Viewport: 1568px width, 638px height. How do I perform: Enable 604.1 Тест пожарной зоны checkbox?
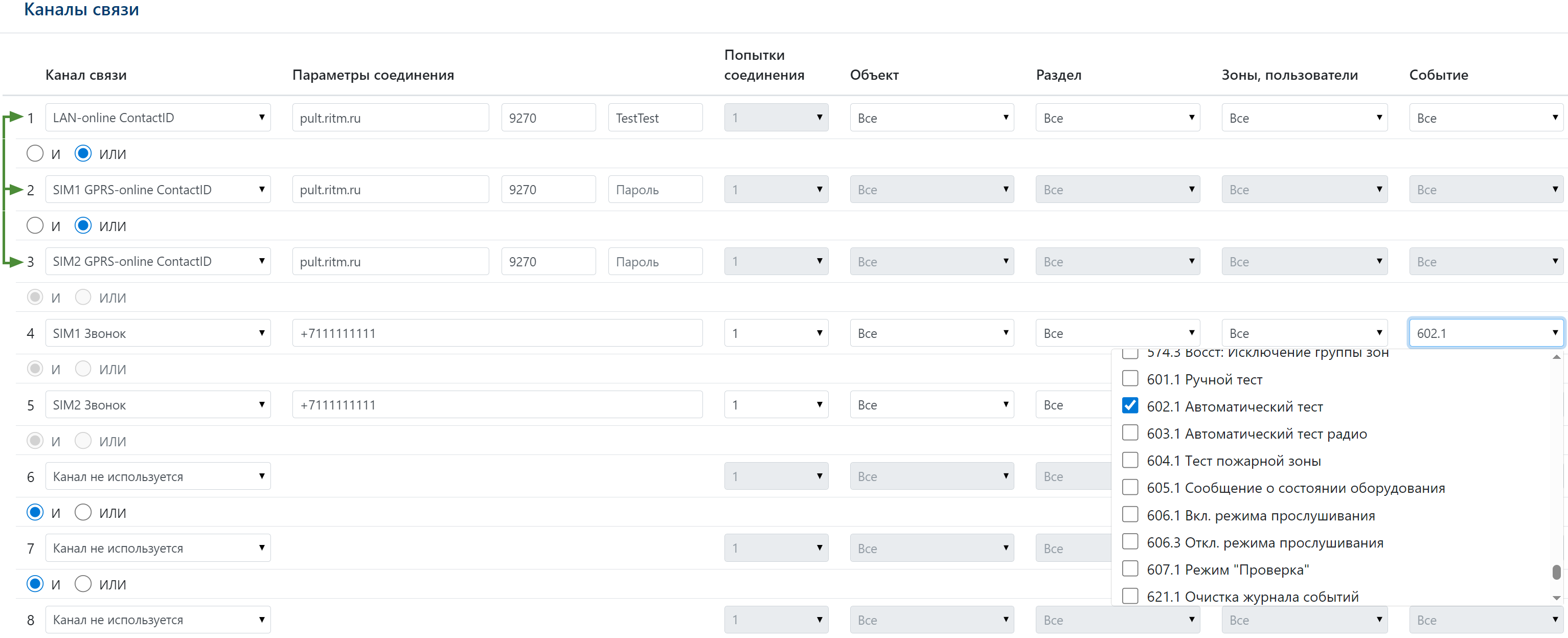click(1130, 460)
